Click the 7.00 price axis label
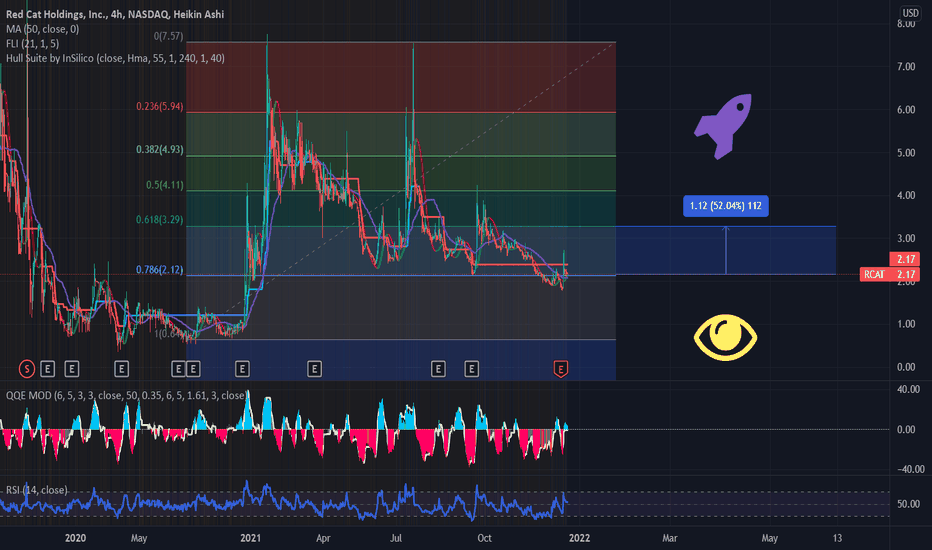This screenshot has width=932, height=550. (x=906, y=67)
